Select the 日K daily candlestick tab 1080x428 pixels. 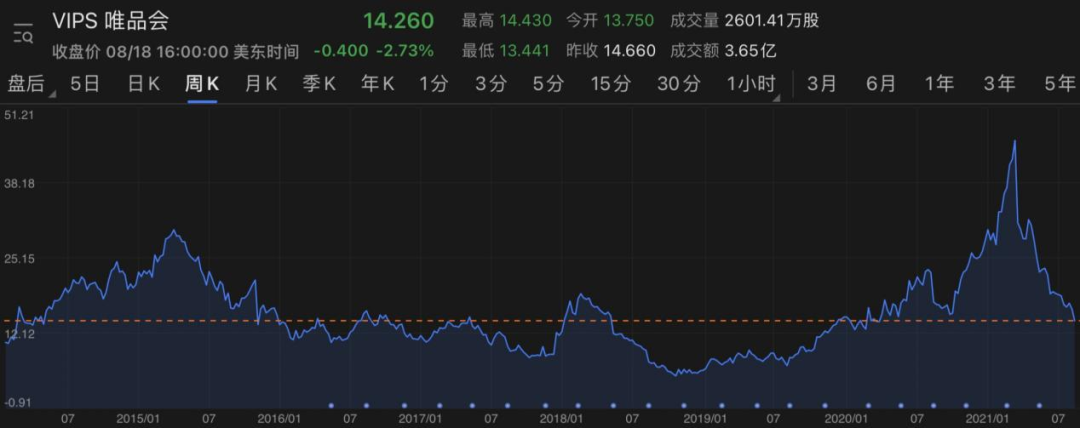[x=144, y=84]
